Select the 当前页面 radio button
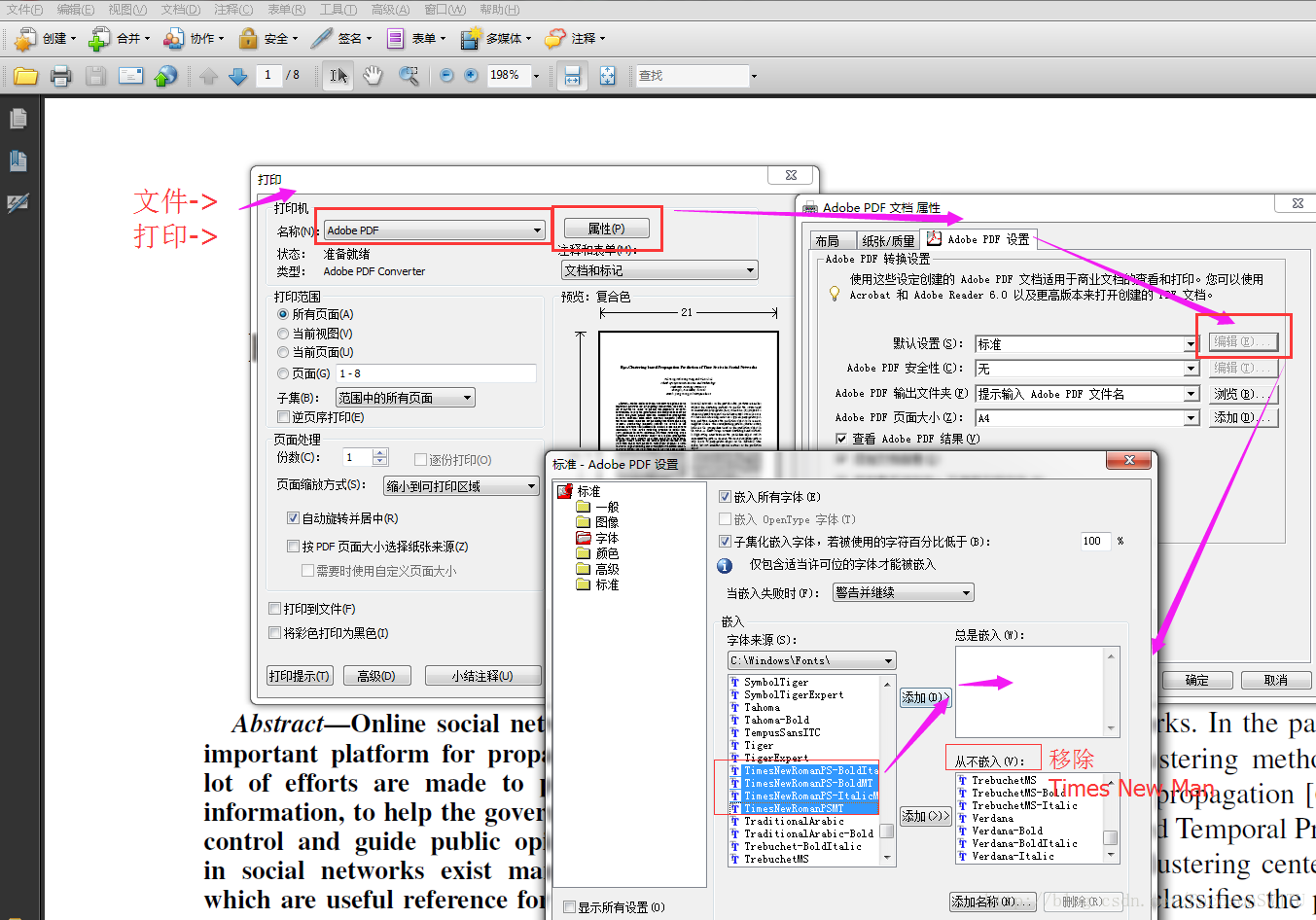Screen dimensions: 1316x920 coord(283,352)
